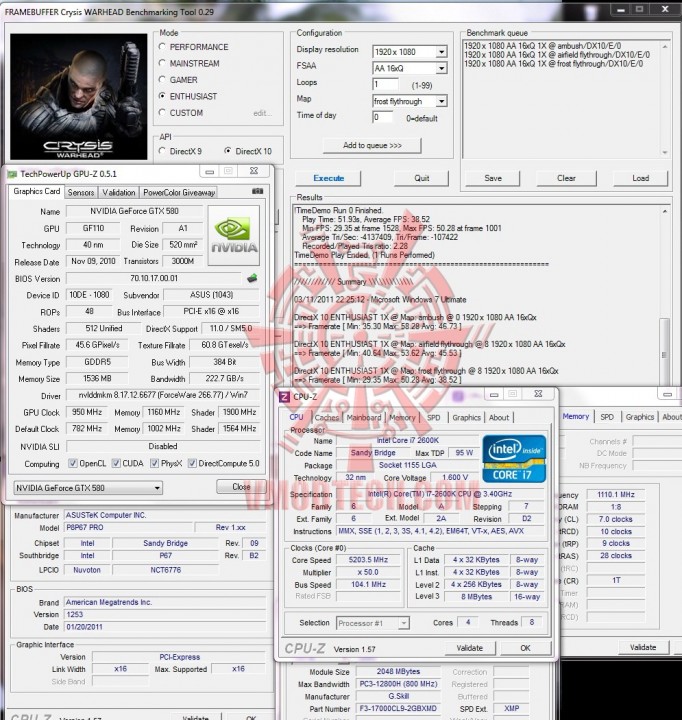The width and height of the screenshot is (682, 720).
Task: Click the Results panel vertical scrollbar
Action: pos(664,296)
